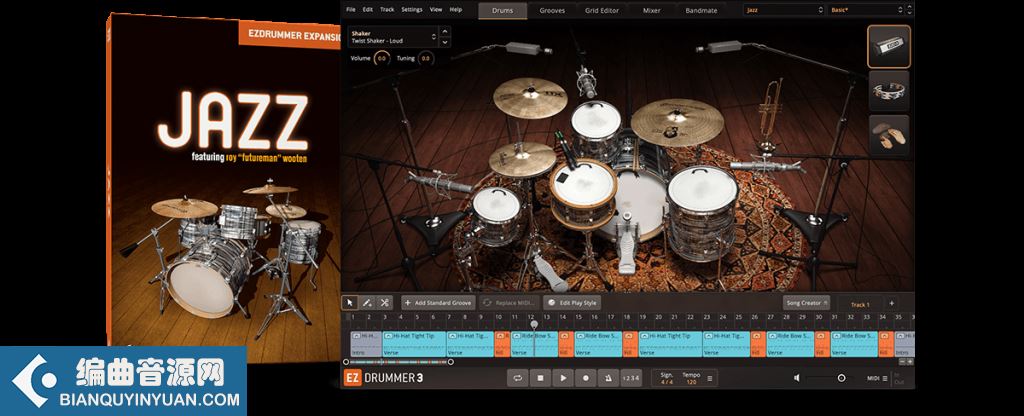
Task: Open the Help menu
Action: [x=456, y=10]
